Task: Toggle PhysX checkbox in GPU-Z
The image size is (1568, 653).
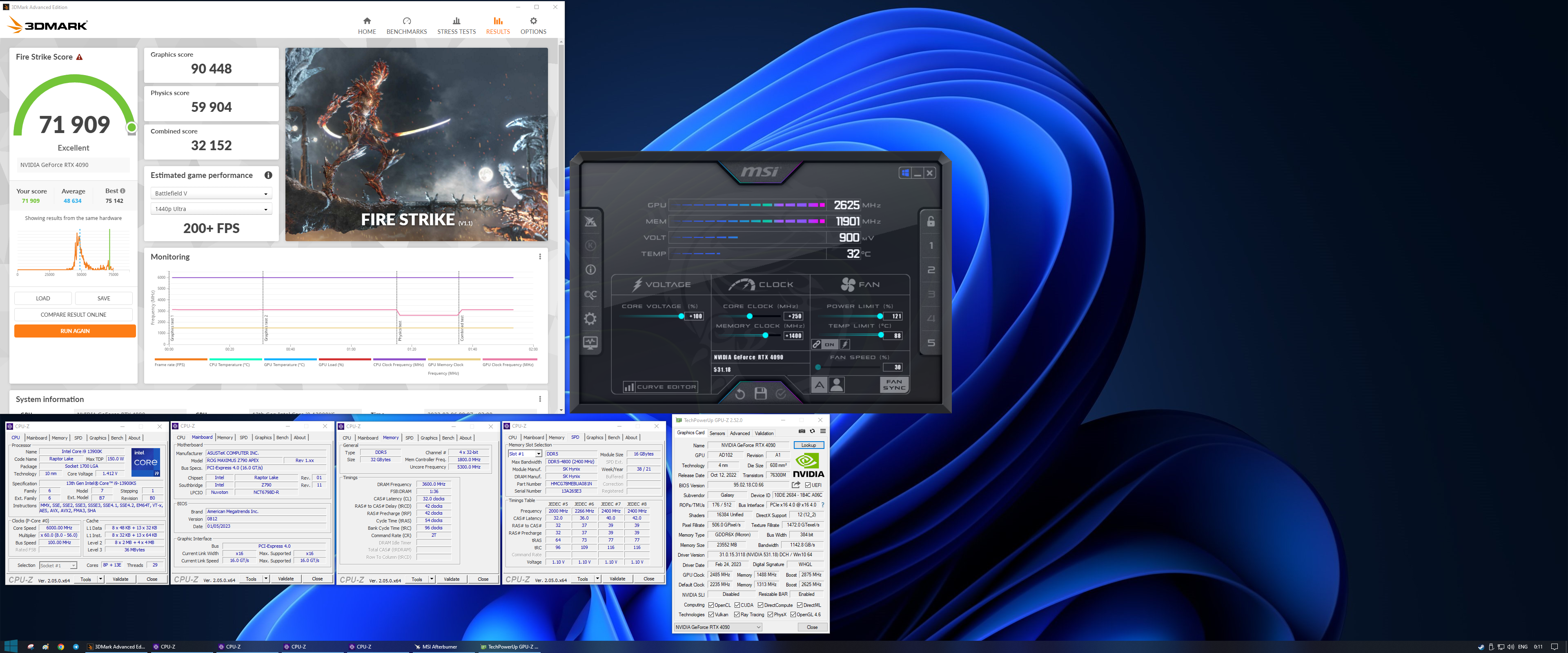Action: coord(771,615)
